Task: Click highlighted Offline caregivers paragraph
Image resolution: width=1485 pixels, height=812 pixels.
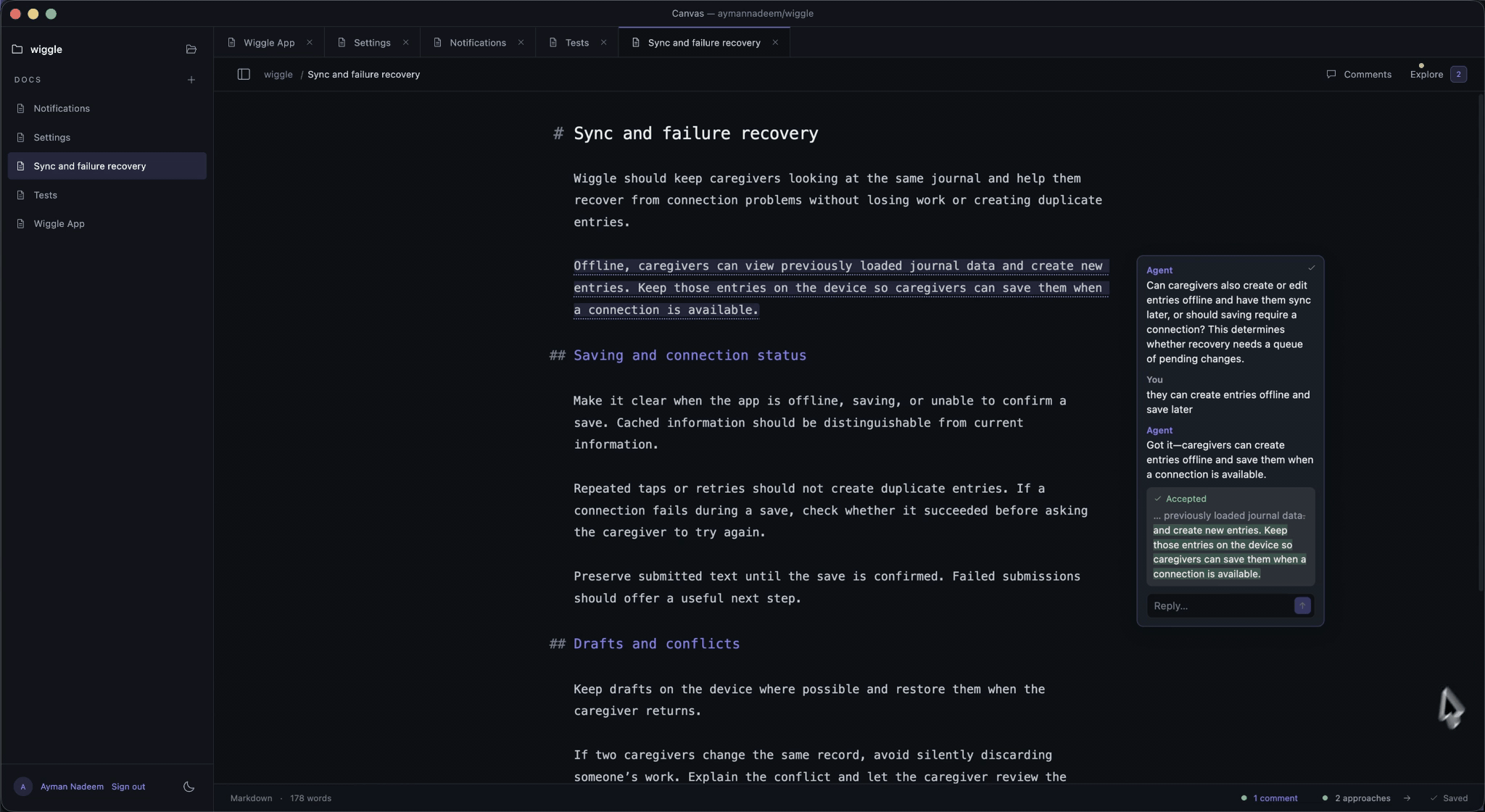Action: click(840, 288)
